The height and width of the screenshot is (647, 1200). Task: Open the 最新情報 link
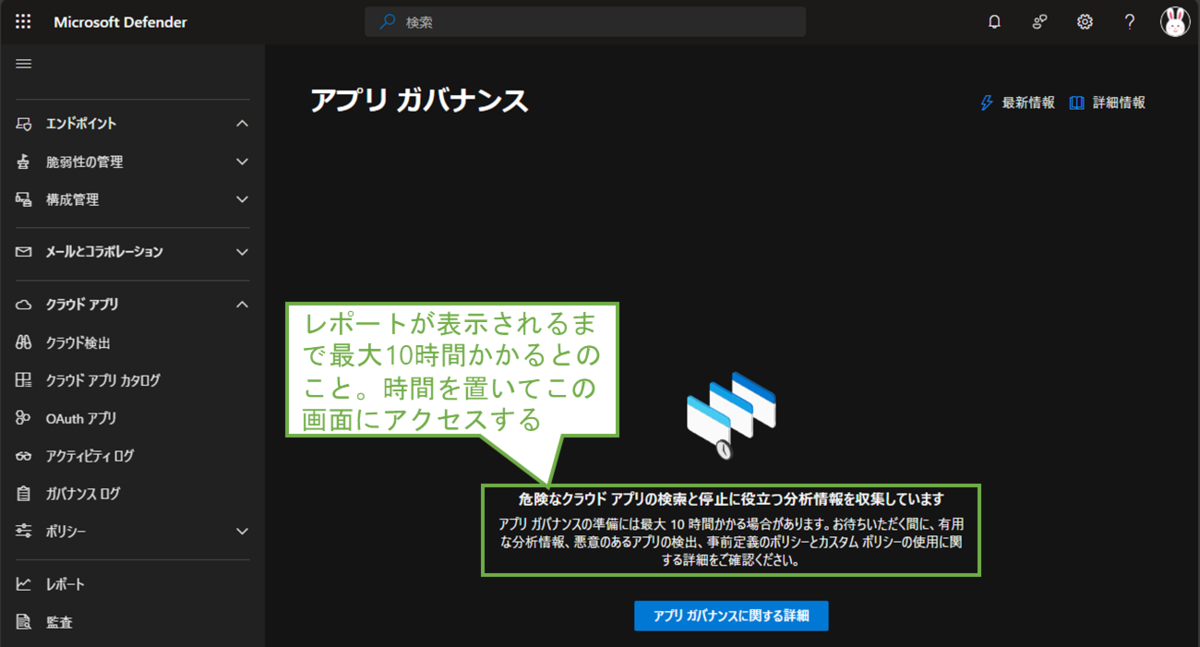[1017, 103]
